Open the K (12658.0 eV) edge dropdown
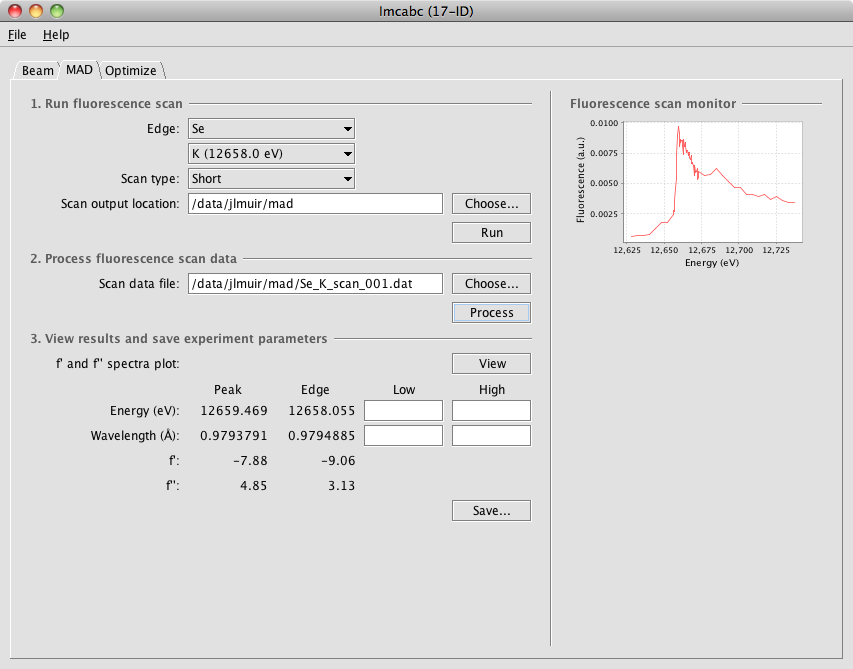This screenshot has height=669, width=853. click(x=271, y=154)
